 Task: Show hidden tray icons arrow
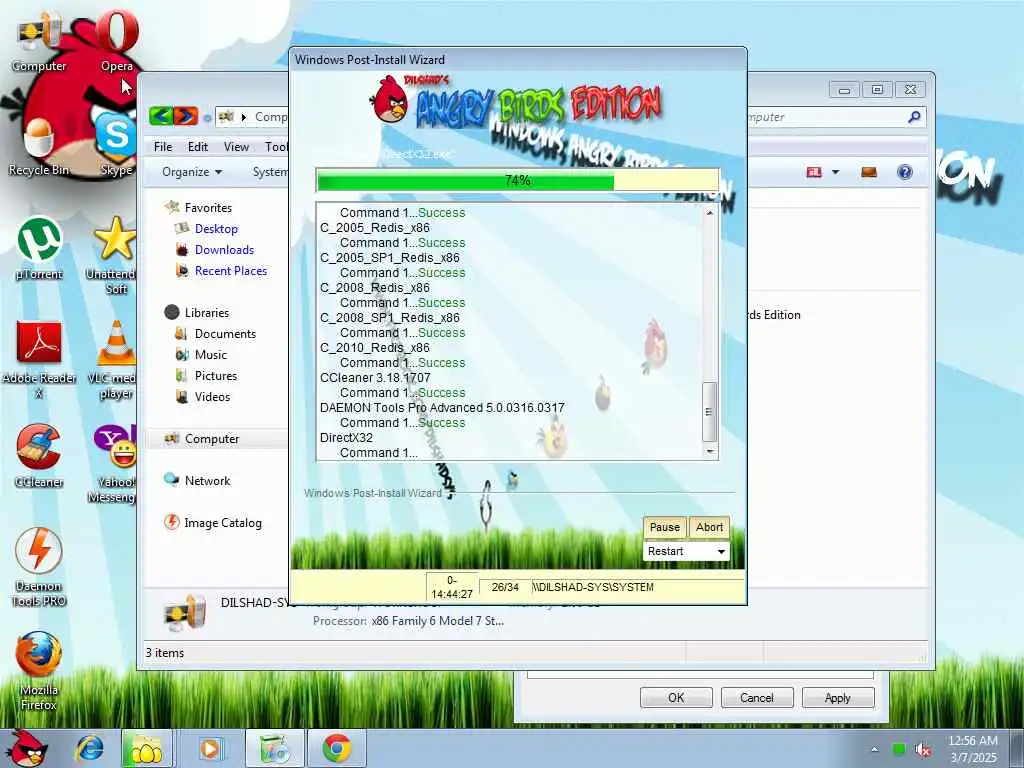coord(874,750)
